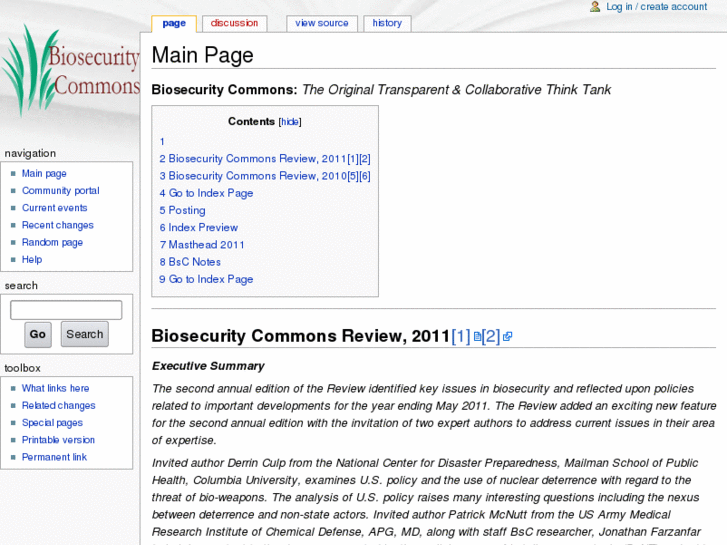The height and width of the screenshot is (545, 727).
Task: Jump to Index Preview section
Action: [198, 227]
